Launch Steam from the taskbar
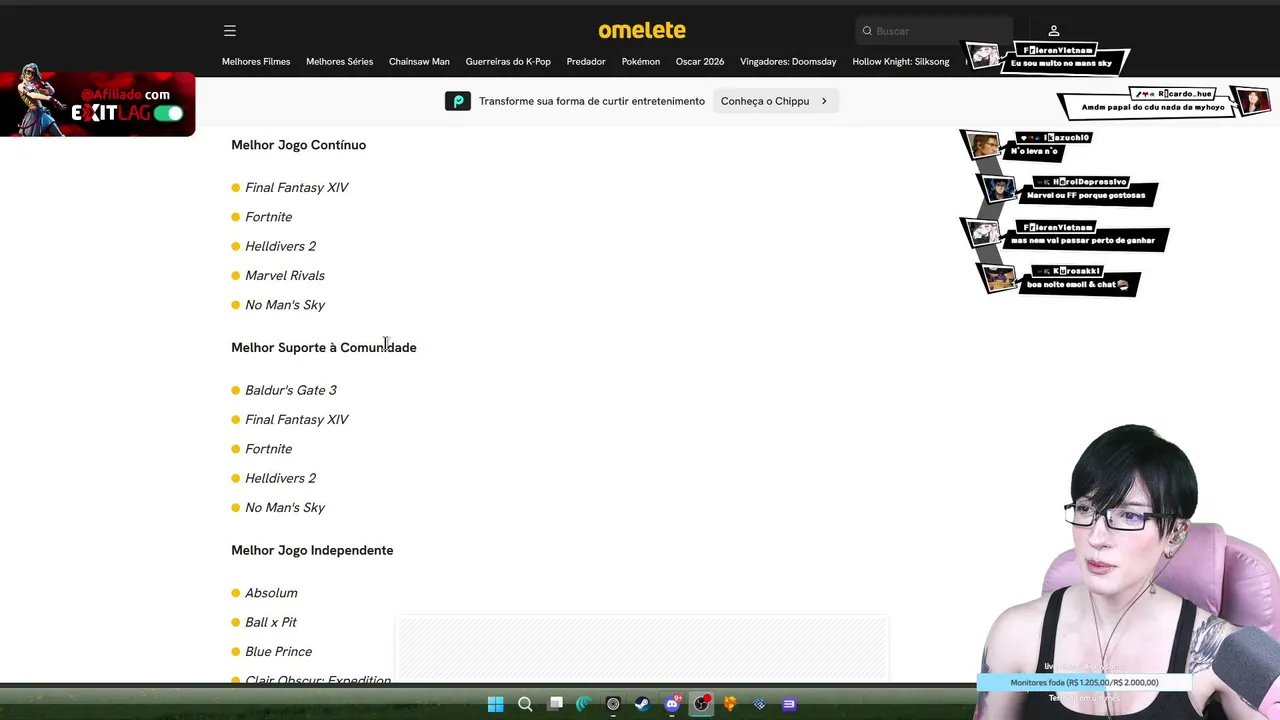This screenshot has height=720, width=1280. click(x=642, y=704)
